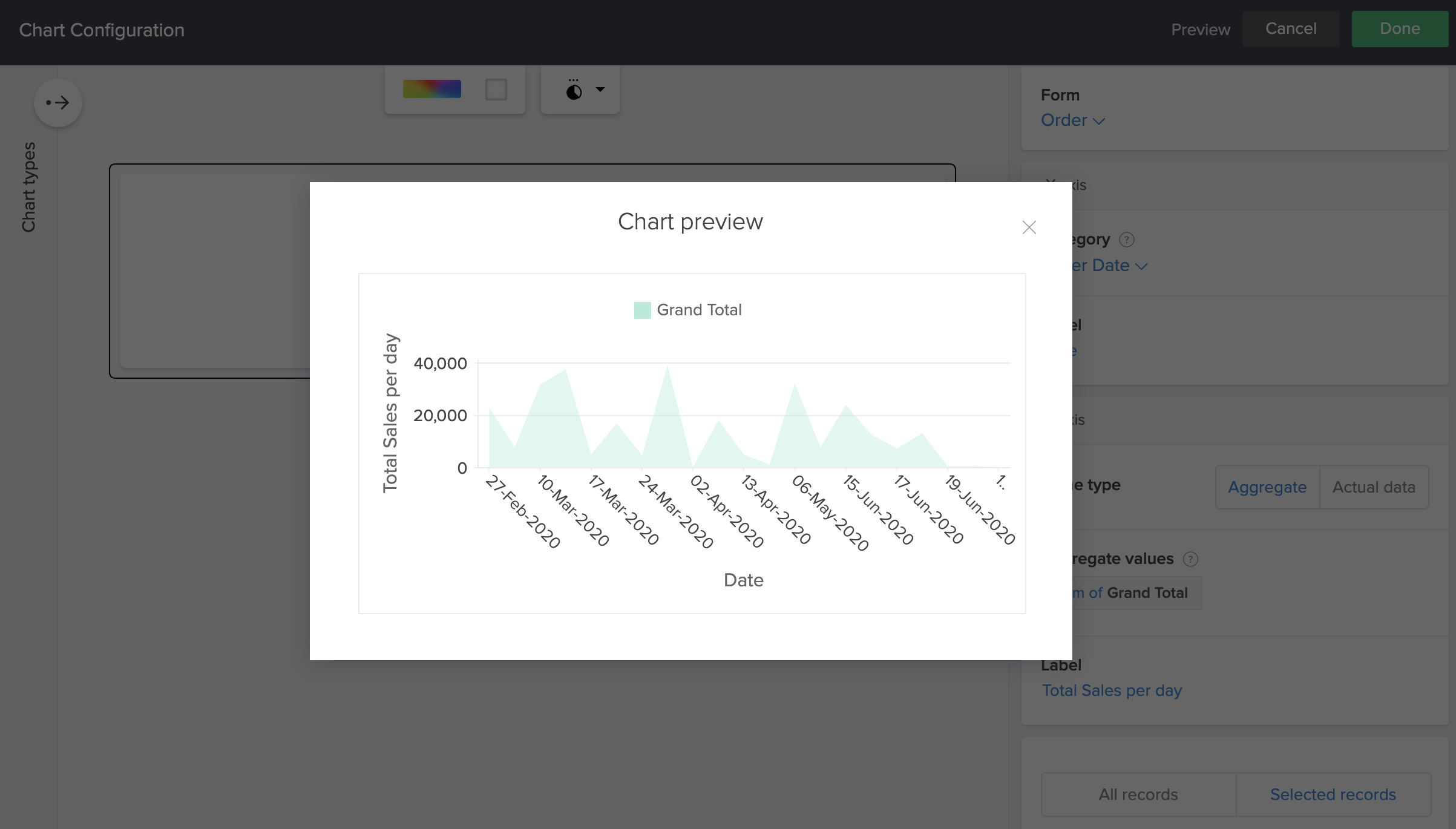Toggle the Grand Total series in the legend
Viewport: 1456px width, 829px height.
click(x=687, y=310)
